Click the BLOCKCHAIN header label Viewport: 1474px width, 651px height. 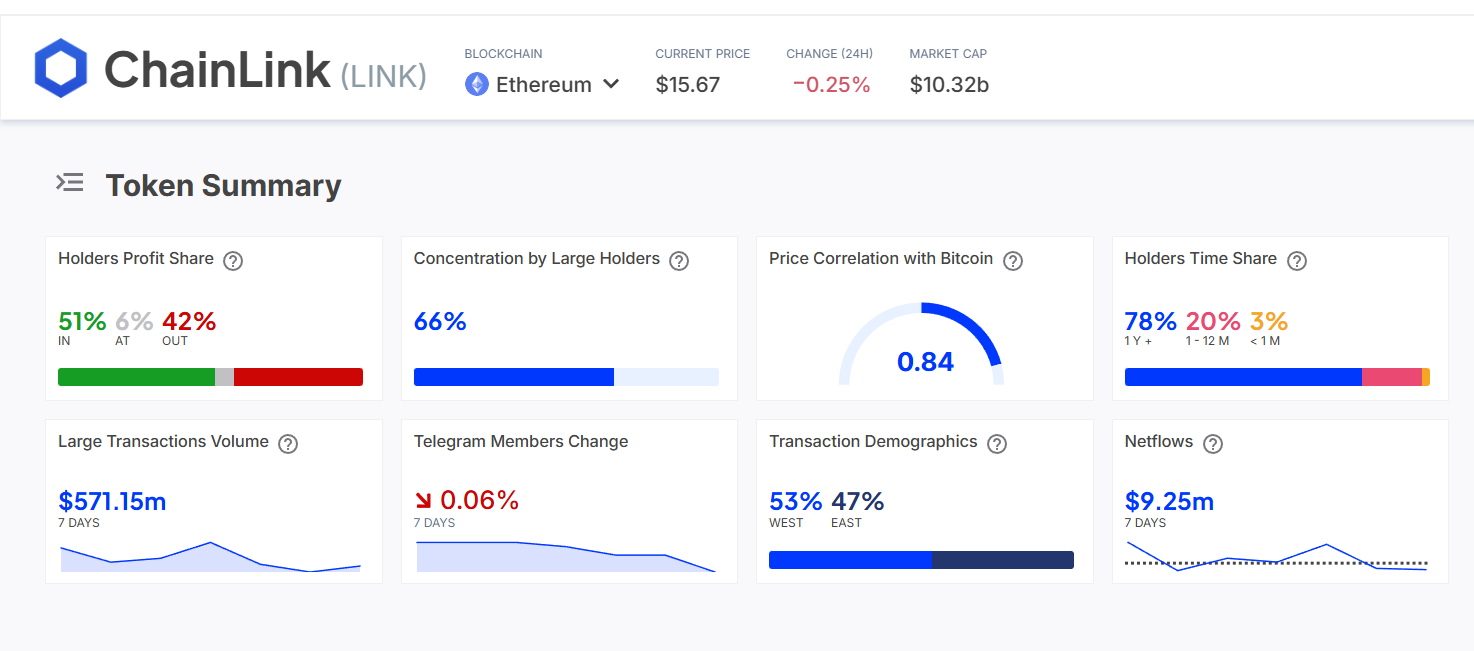pos(503,54)
